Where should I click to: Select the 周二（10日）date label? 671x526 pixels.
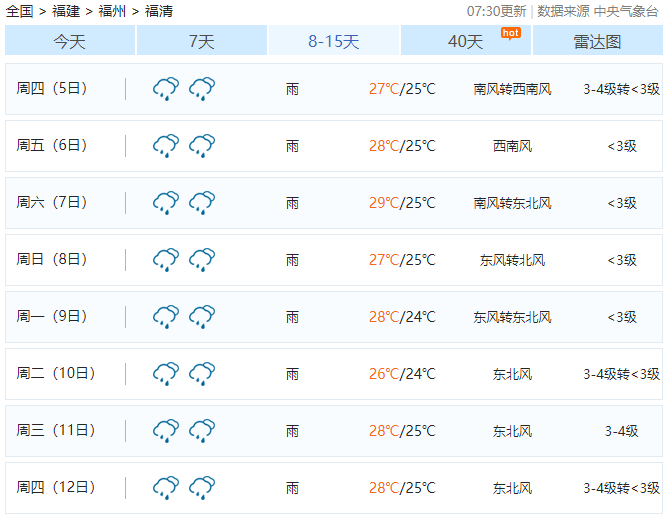[x=56, y=373]
